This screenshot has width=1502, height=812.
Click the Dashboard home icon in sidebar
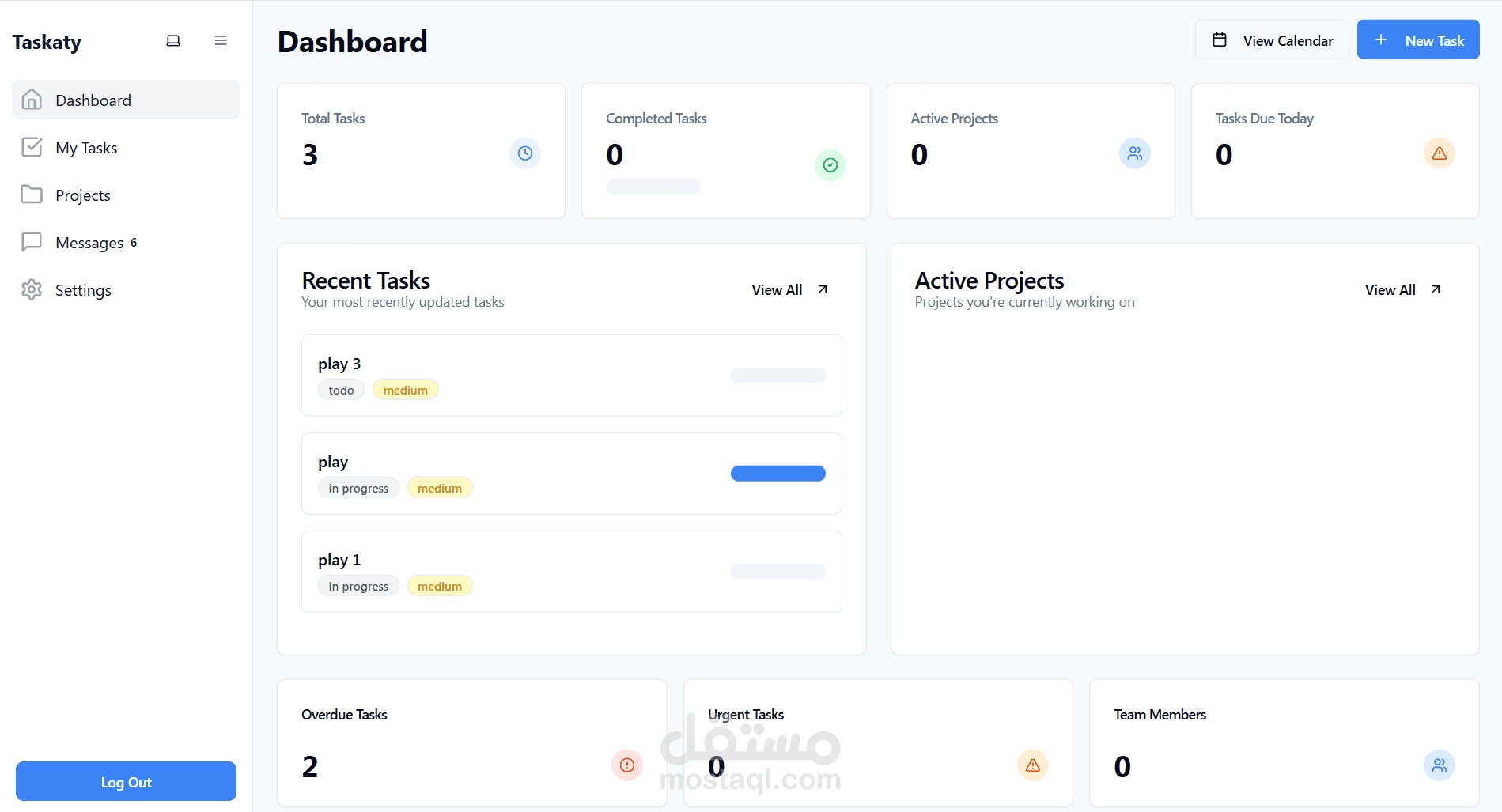click(x=32, y=100)
